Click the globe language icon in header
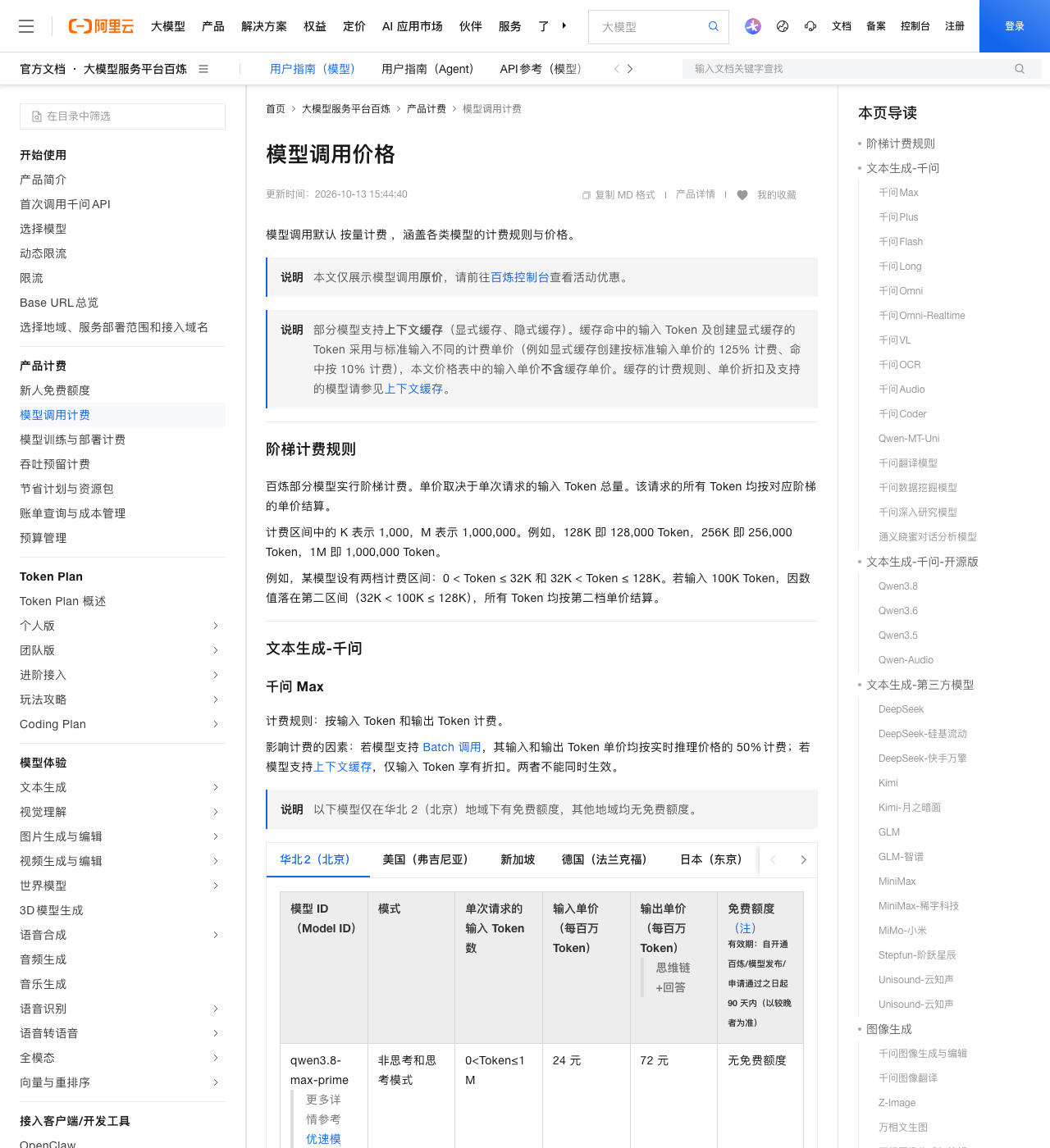1050x1148 pixels. pyautogui.click(x=783, y=26)
